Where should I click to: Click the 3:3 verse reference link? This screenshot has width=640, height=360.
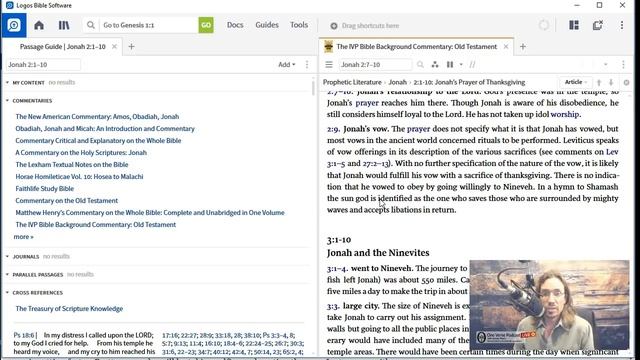coord(333,306)
